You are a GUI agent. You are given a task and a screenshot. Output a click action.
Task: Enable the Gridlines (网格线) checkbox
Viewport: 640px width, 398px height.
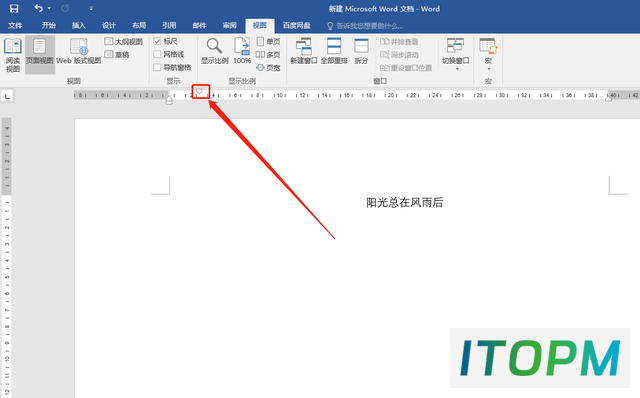pyautogui.click(x=157, y=54)
